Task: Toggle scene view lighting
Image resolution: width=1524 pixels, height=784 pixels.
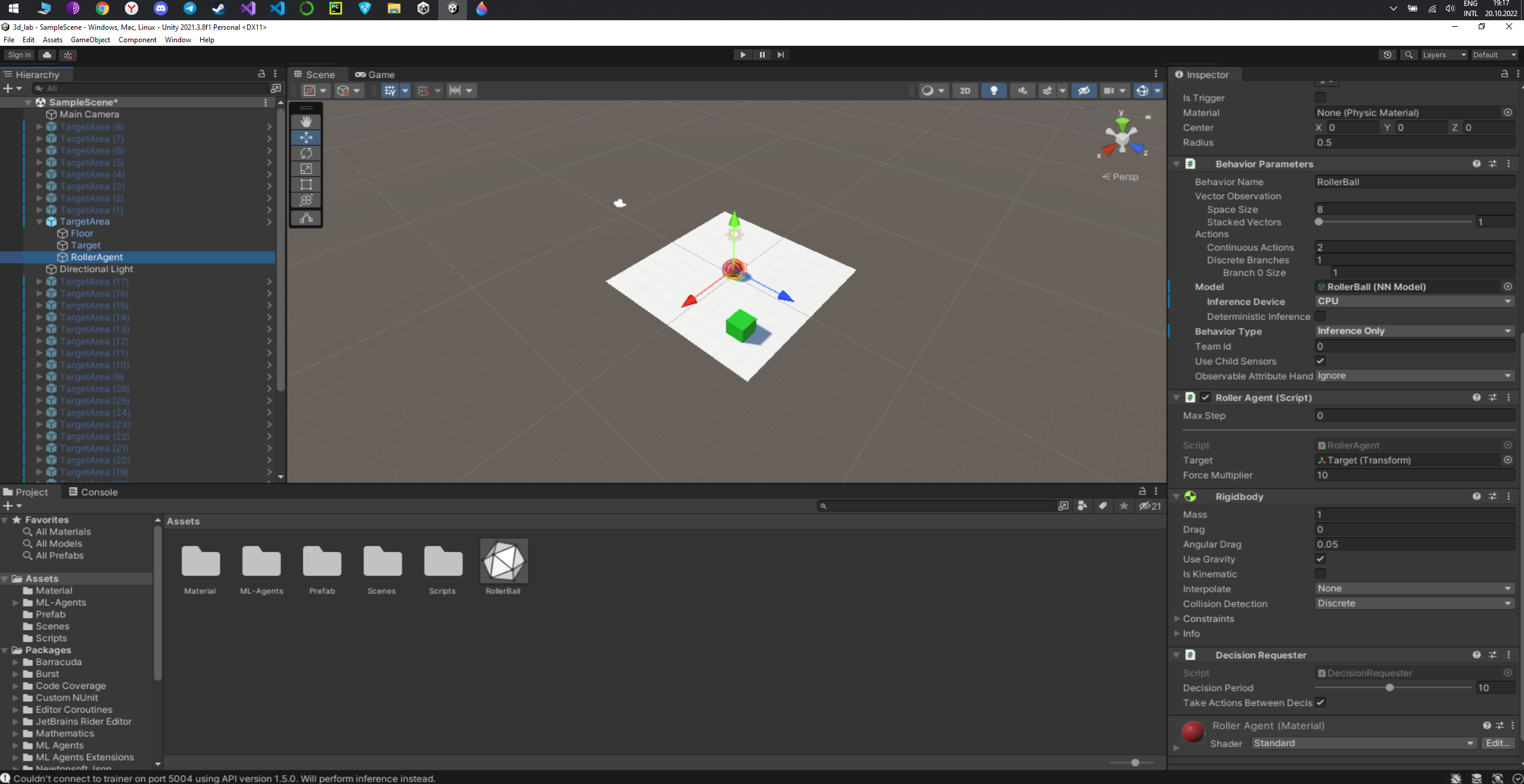Action: click(993, 90)
